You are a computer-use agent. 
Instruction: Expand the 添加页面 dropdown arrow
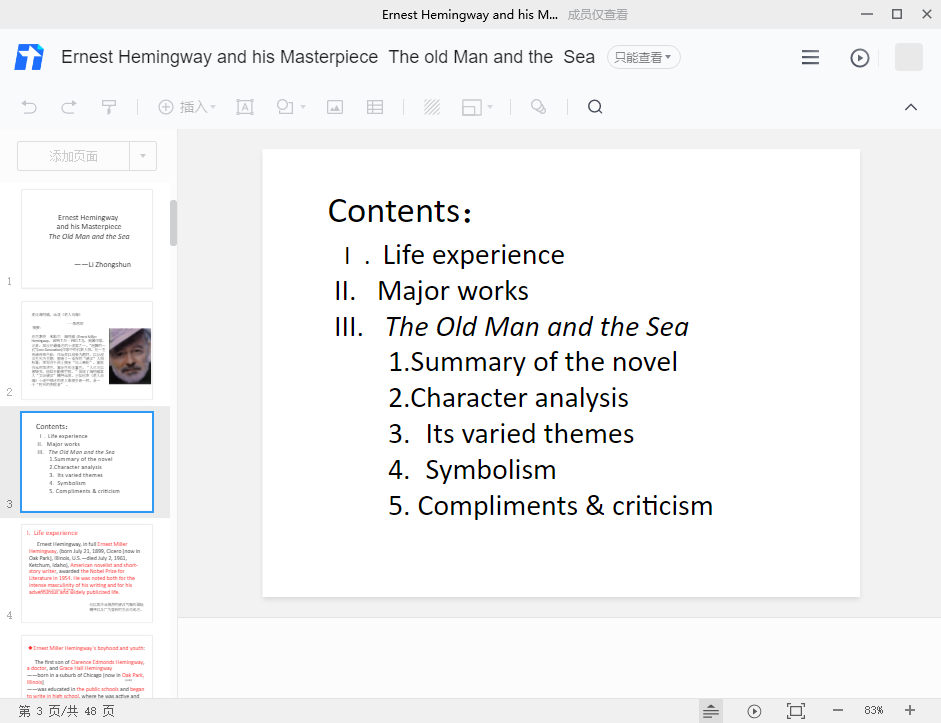click(143, 156)
